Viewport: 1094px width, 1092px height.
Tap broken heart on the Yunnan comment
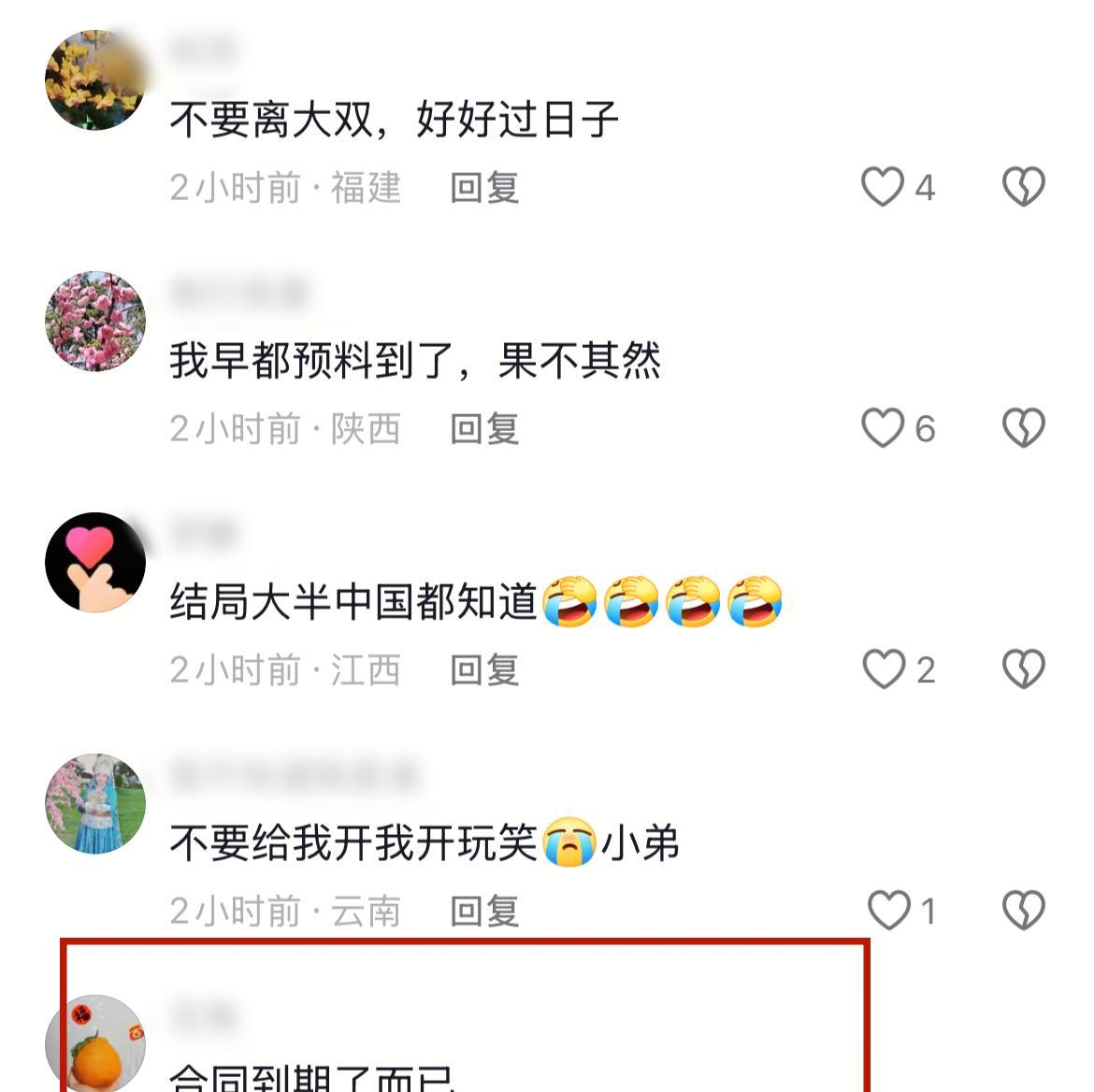point(1024,910)
